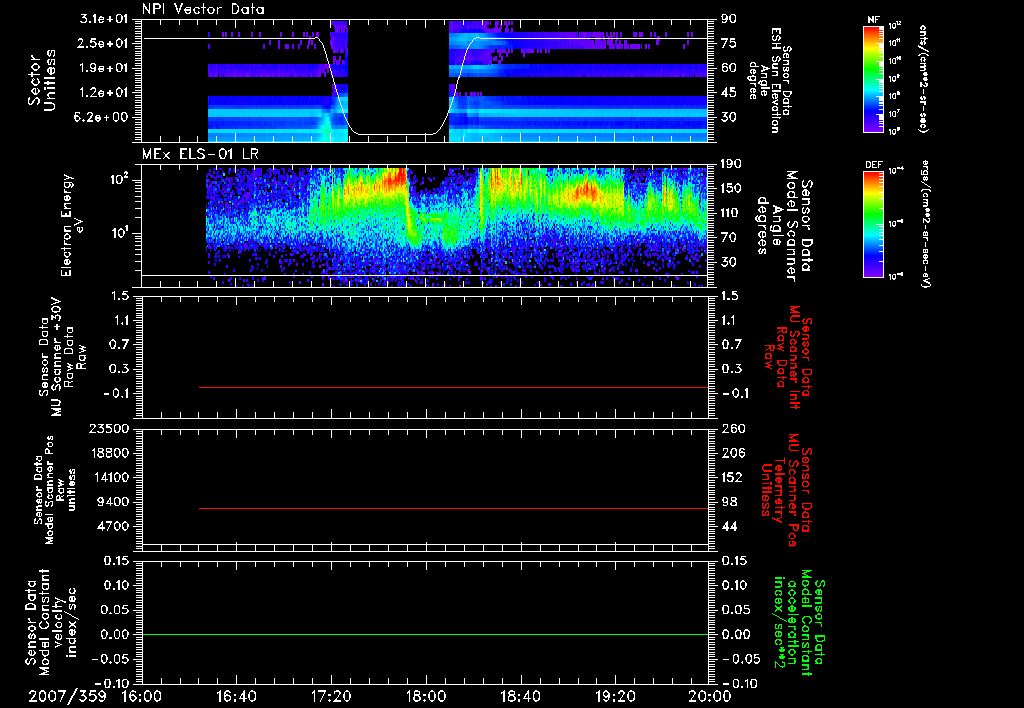Click the 75 degree sun elevation tick
1024x708 pixels.
[729, 43]
